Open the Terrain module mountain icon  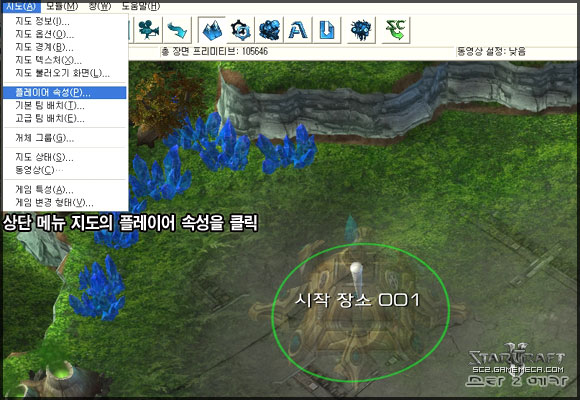[x=212, y=30]
